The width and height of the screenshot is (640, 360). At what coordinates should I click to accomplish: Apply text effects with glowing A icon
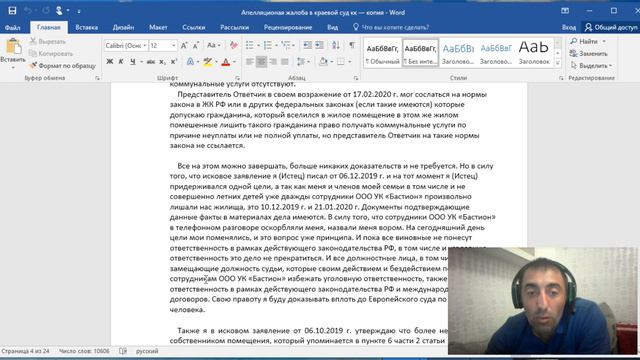[190, 62]
